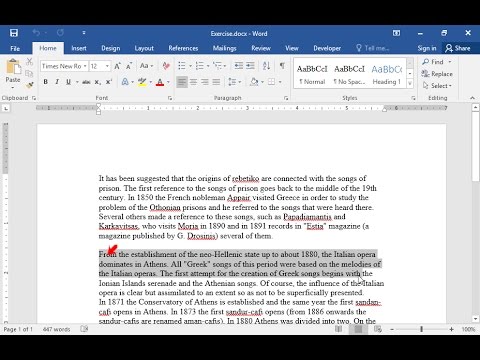Image resolution: width=480 pixels, height=360 pixels.
Task: Click Sign in
Action: tap(427, 48)
